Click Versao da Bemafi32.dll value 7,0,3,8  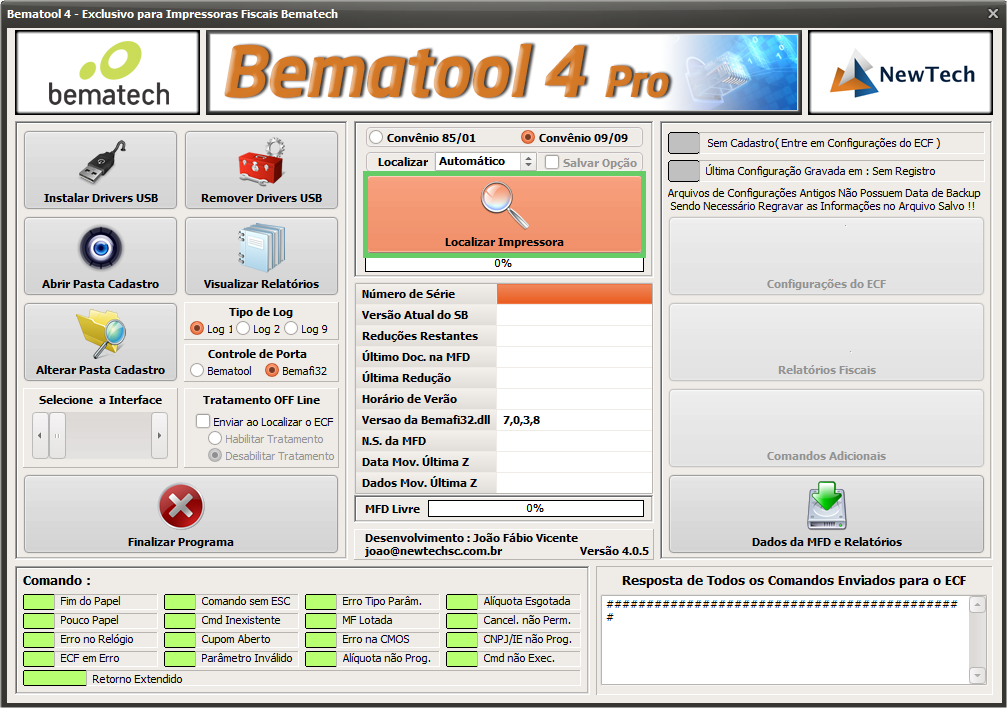[521, 420]
